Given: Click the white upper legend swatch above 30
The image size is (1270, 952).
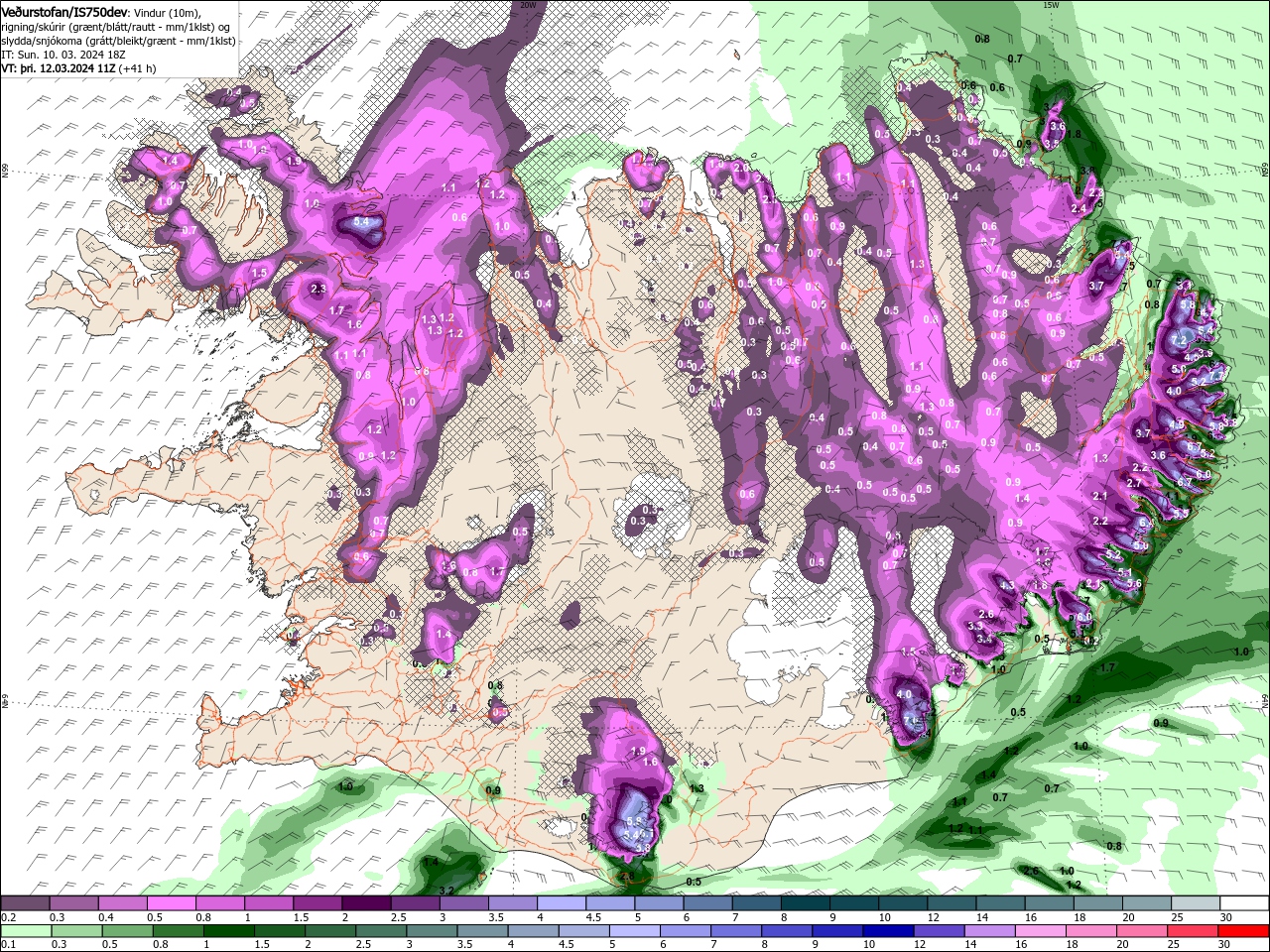Looking at the screenshot, I should 1244,903.
